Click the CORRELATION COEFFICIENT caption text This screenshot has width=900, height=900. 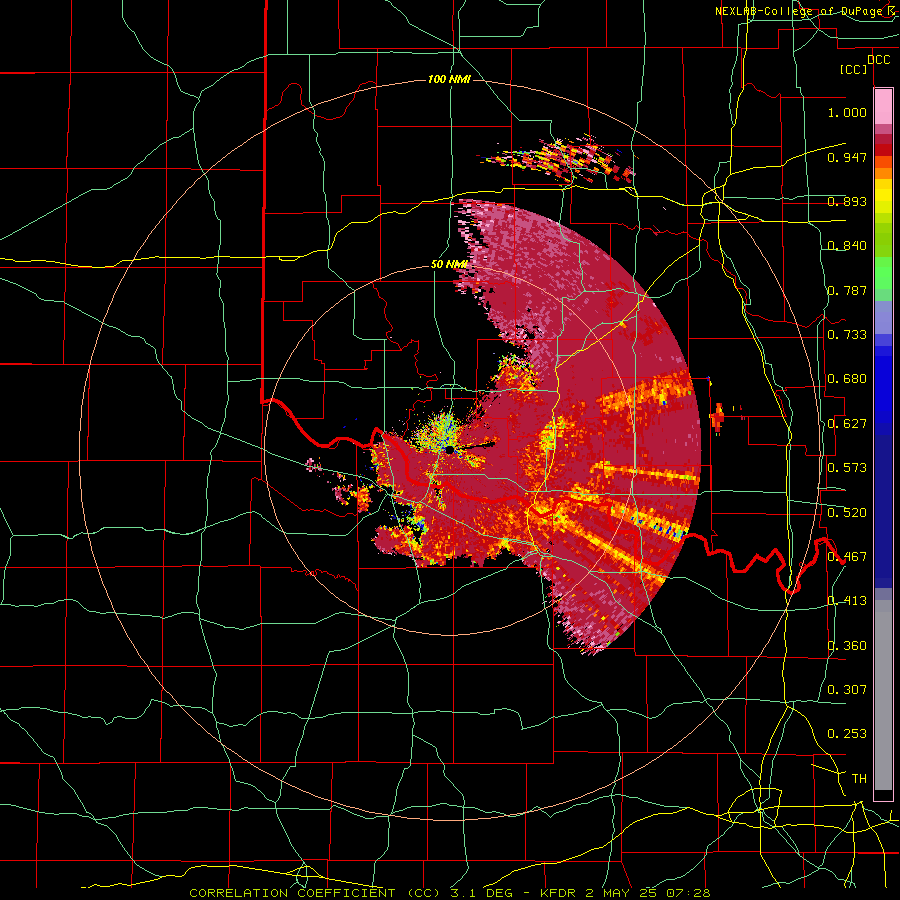point(292,893)
